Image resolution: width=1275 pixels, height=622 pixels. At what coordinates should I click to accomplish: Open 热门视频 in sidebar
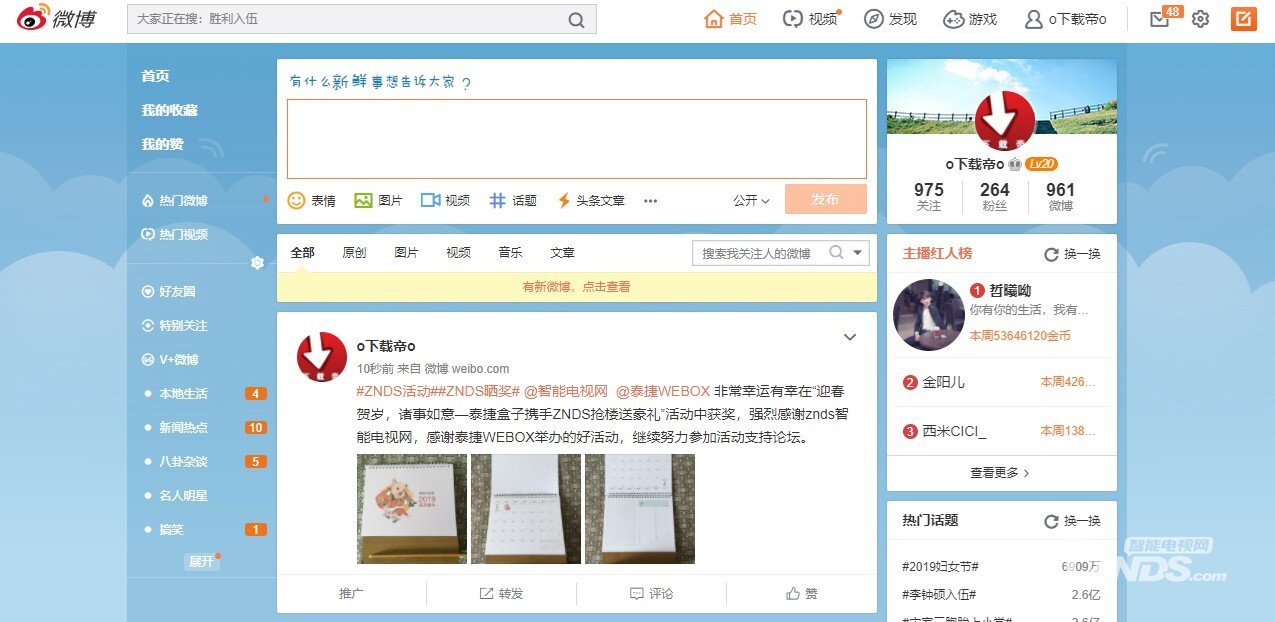[x=175, y=234]
